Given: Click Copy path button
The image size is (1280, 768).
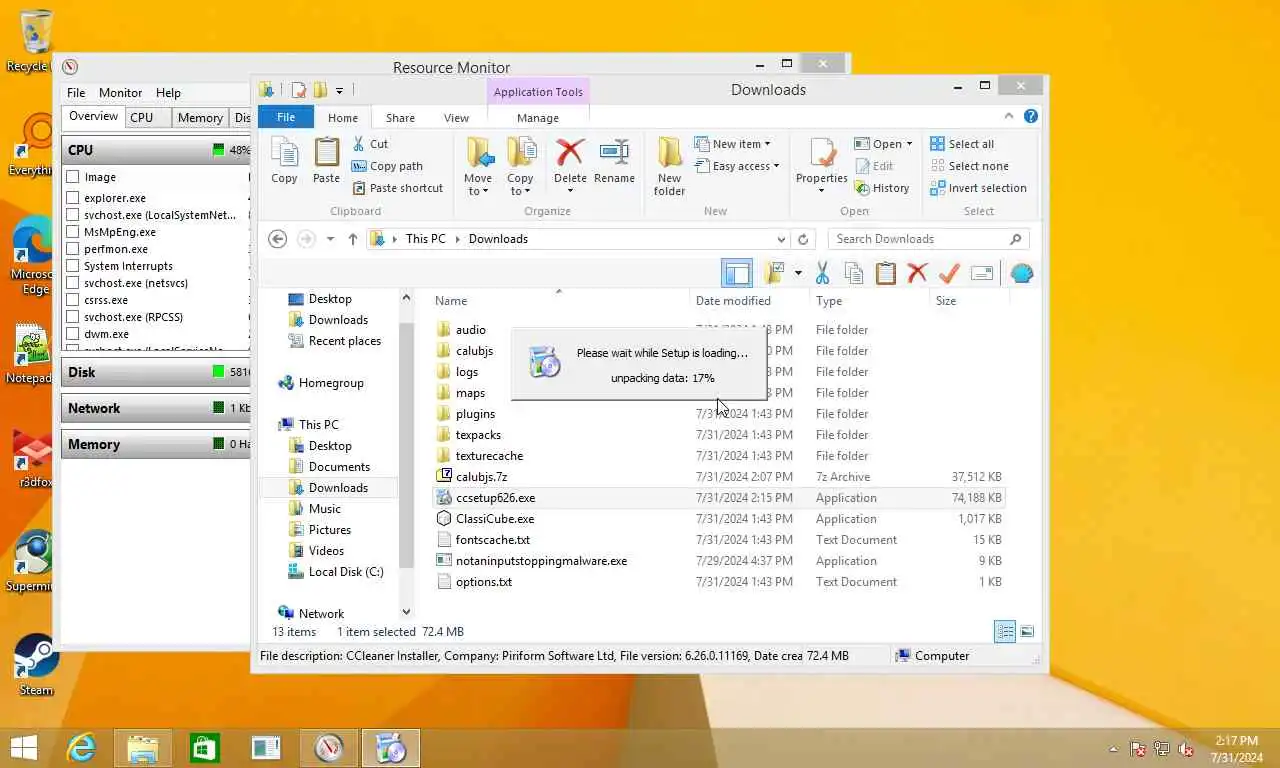Looking at the screenshot, I should coord(387,166).
